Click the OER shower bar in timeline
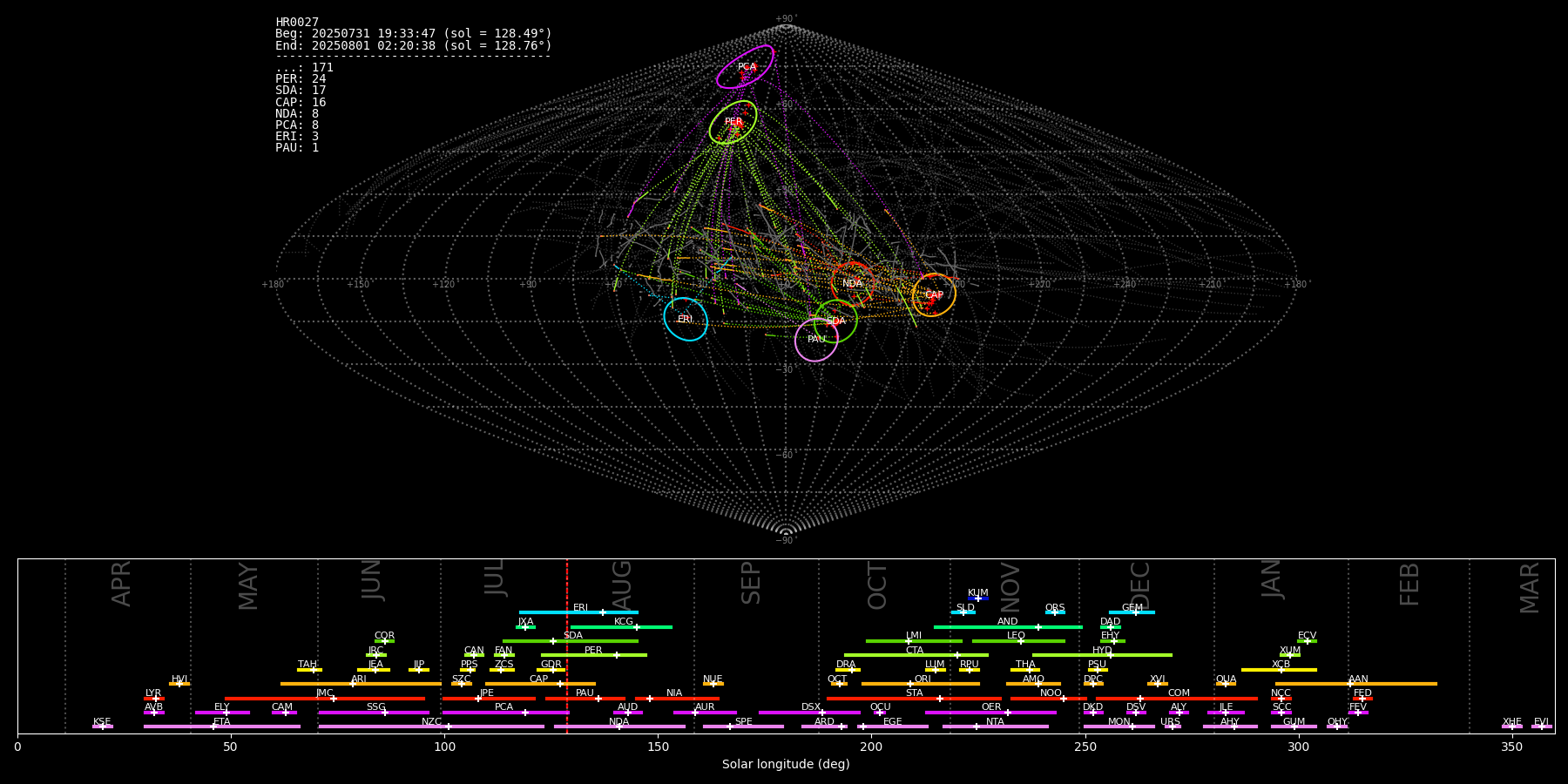The height and width of the screenshot is (784, 1568). click(990, 713)
